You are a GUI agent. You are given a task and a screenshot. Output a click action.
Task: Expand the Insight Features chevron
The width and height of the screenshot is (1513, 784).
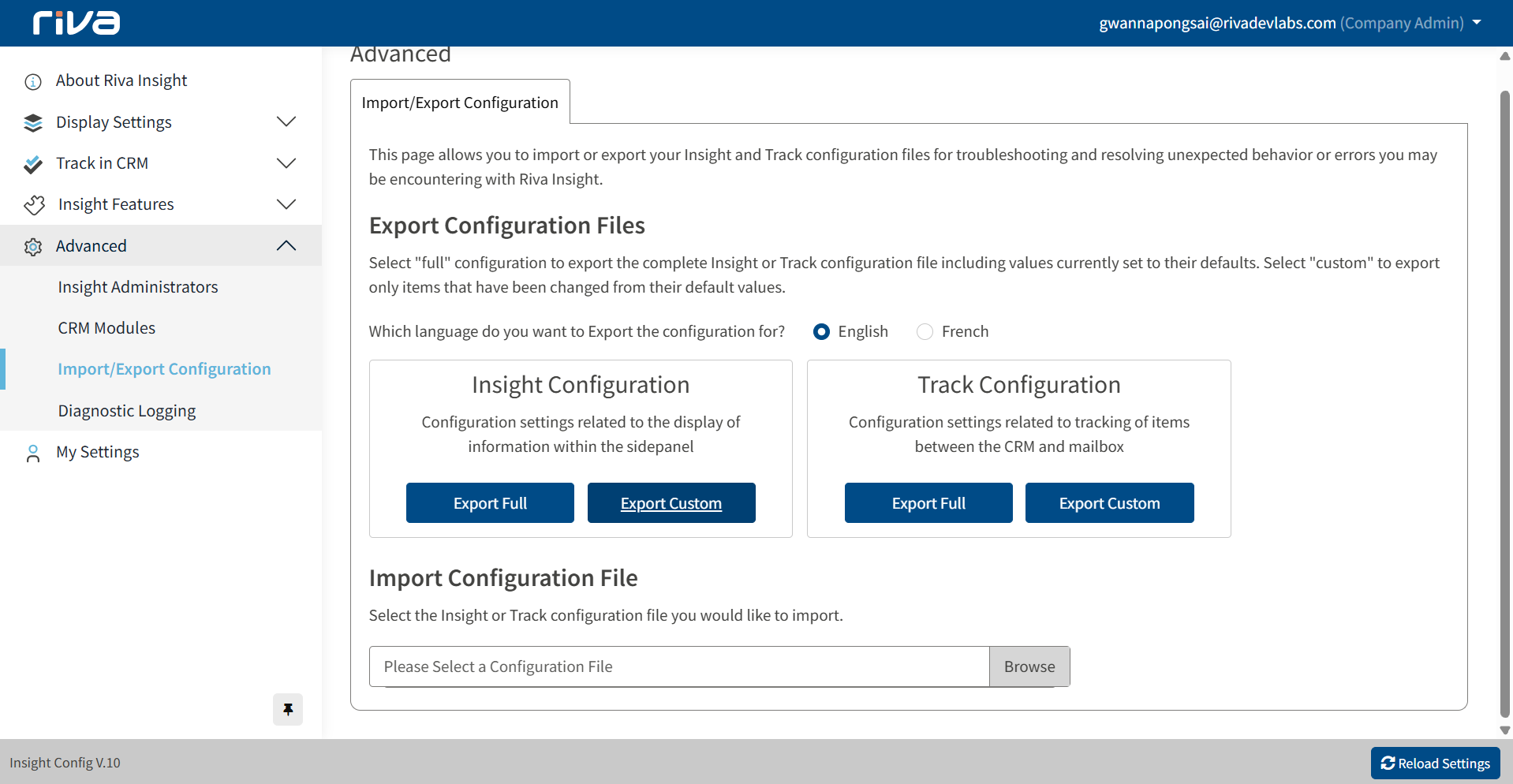(x=286, y=204)
